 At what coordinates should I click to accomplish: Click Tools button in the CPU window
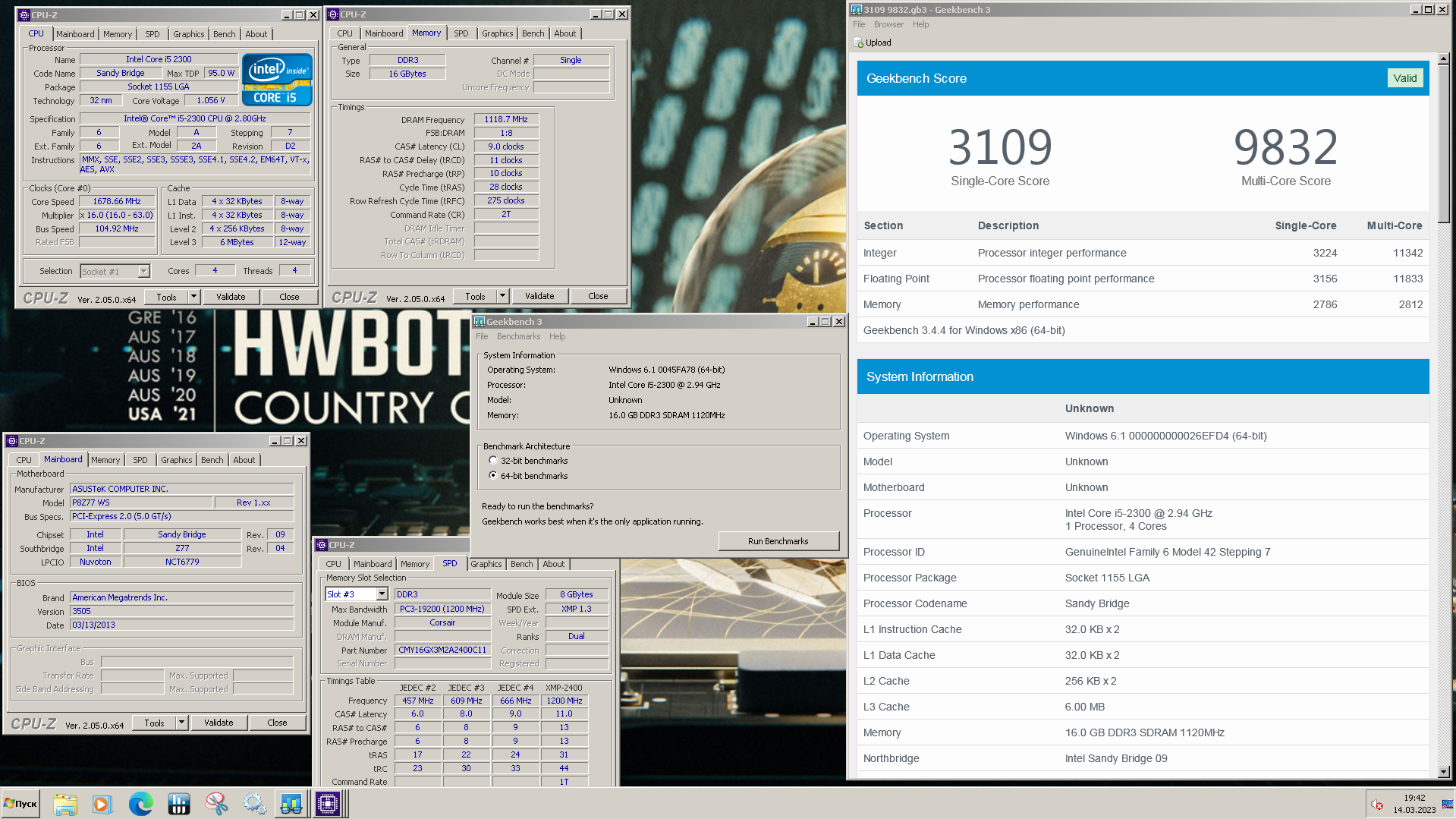[166, 297]
